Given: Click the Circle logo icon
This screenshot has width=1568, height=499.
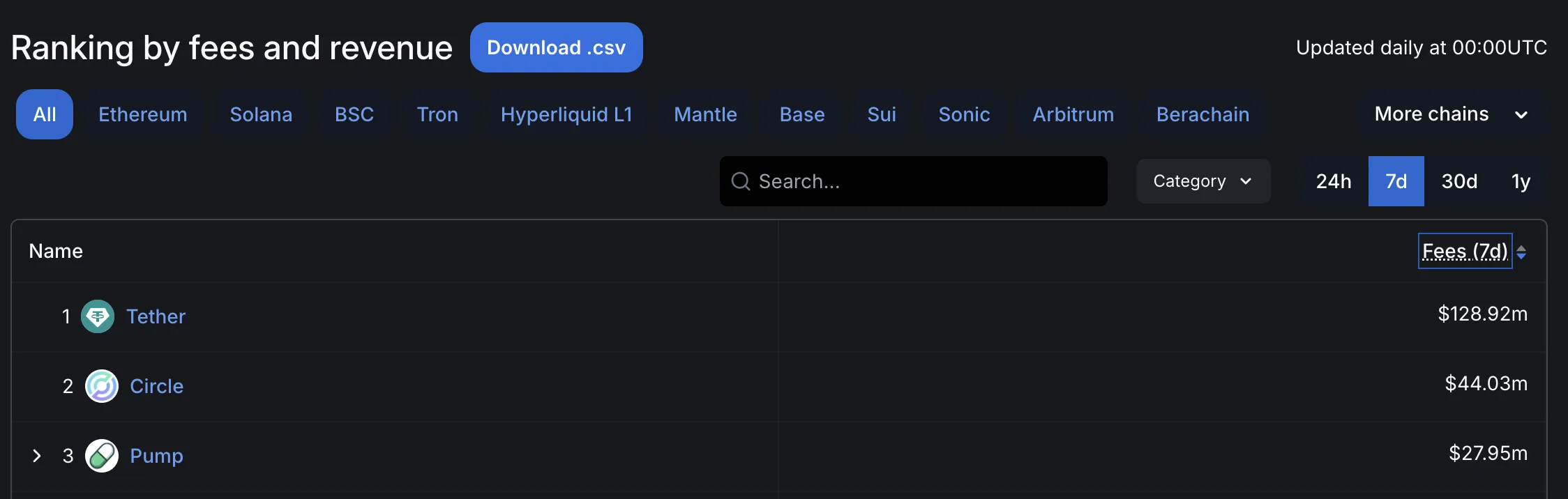Looking at the screenshot, I should pos(102,386).
